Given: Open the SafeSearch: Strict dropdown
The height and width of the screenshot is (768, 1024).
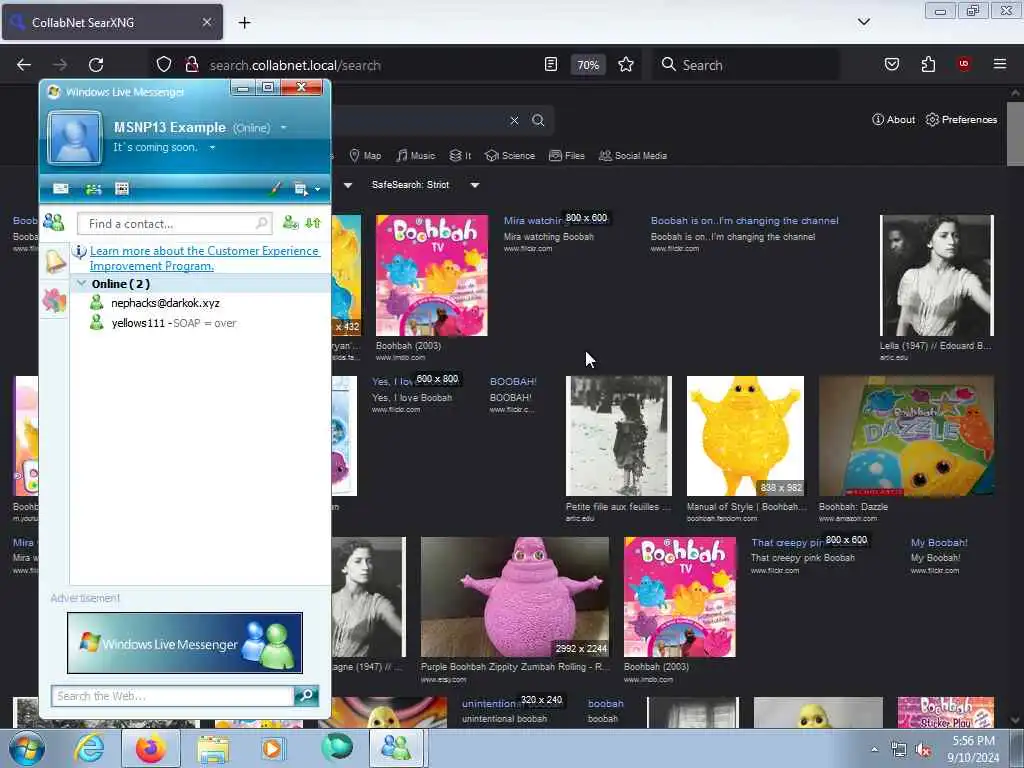Looking at the screenshot, I should pyautogui.click(x=426, y=185).
